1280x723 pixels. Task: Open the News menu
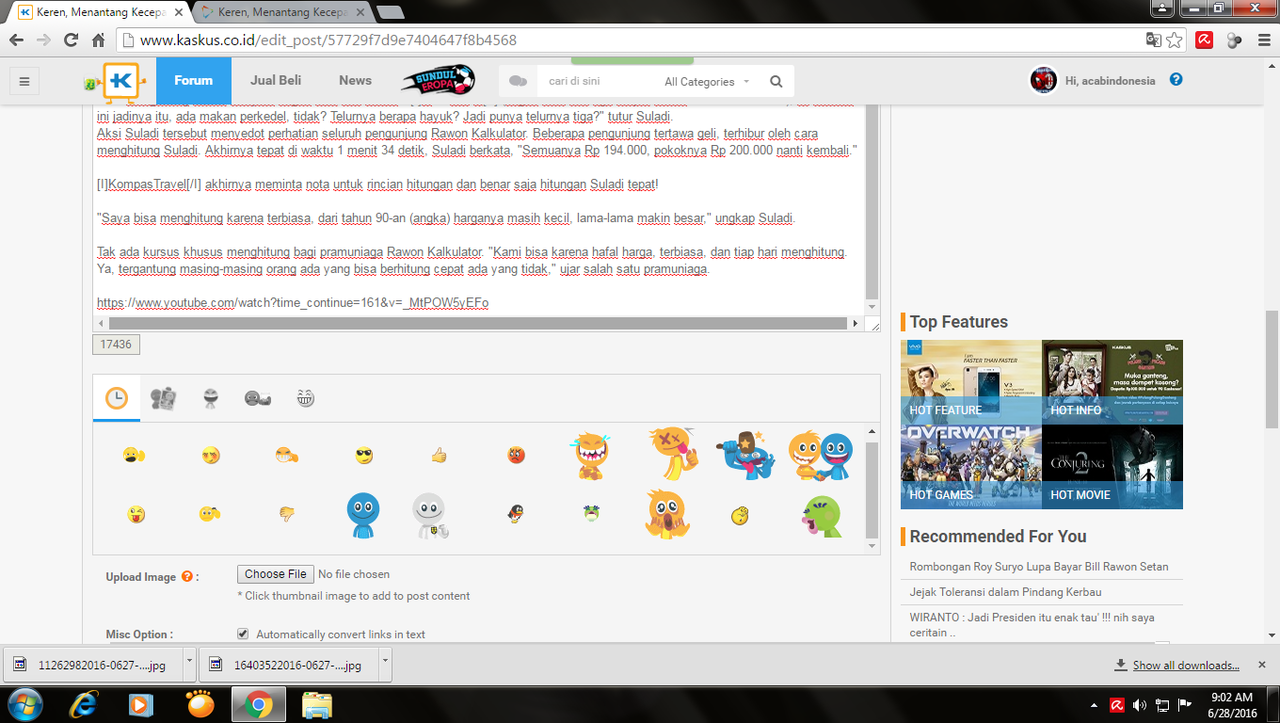[355, 81]
